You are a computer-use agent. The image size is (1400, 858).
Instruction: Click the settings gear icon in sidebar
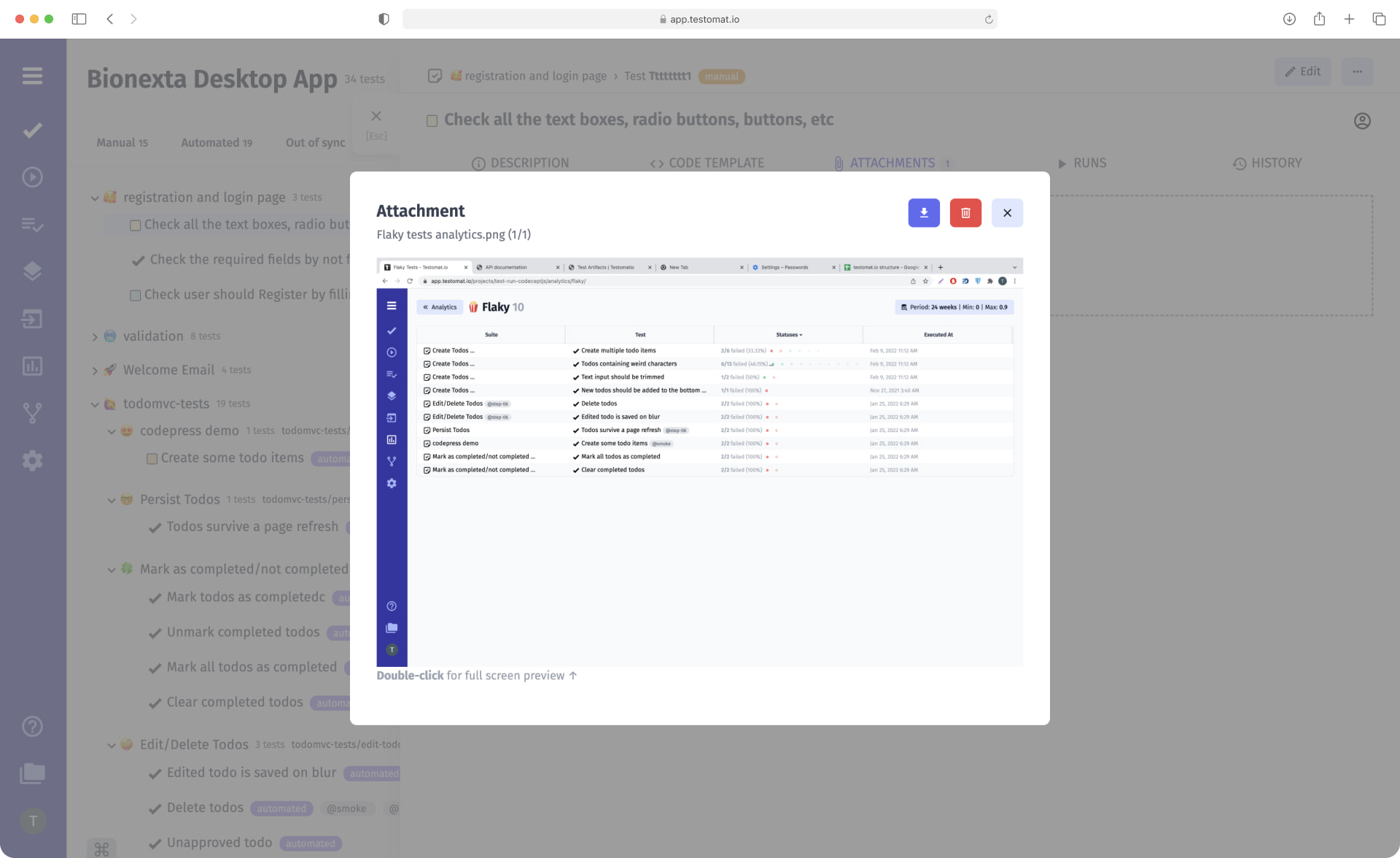(x=32, y=461)
